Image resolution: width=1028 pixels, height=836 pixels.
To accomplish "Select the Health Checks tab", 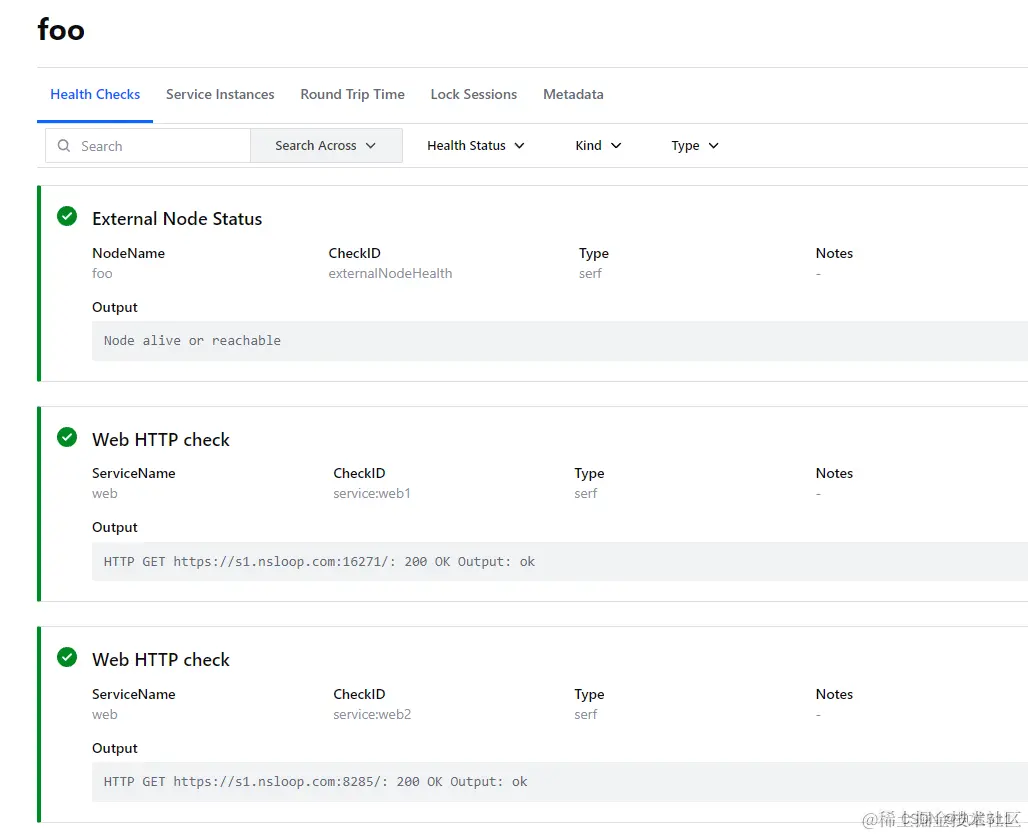I will click(x=95, y=95).
